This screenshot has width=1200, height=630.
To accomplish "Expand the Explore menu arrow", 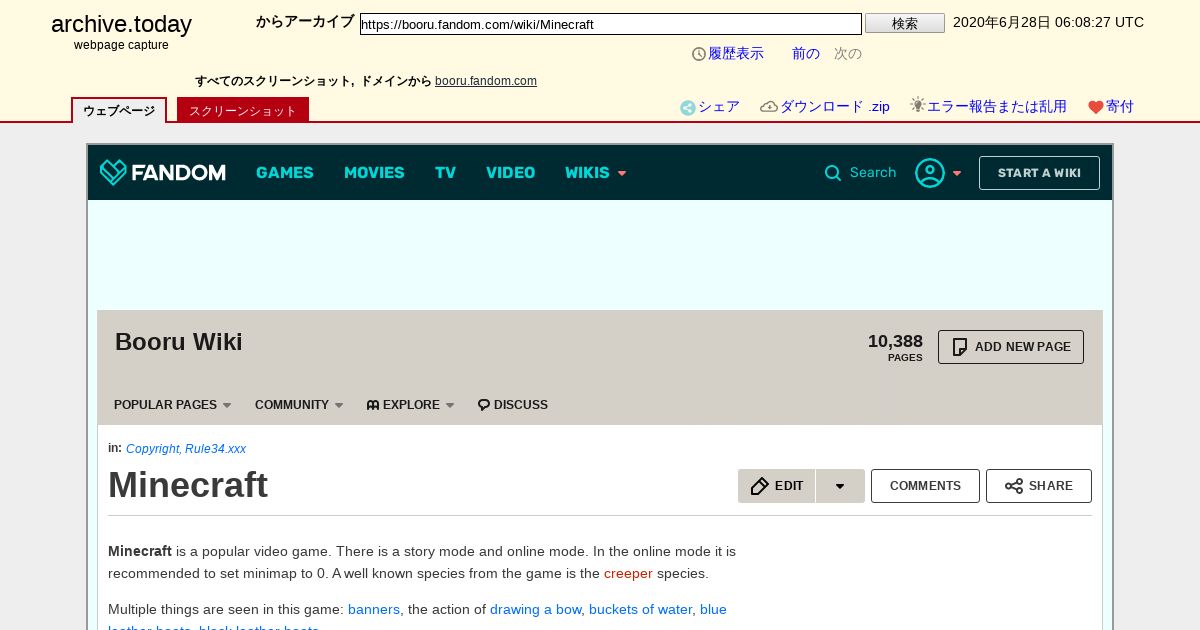I will [x=450, y=406].
